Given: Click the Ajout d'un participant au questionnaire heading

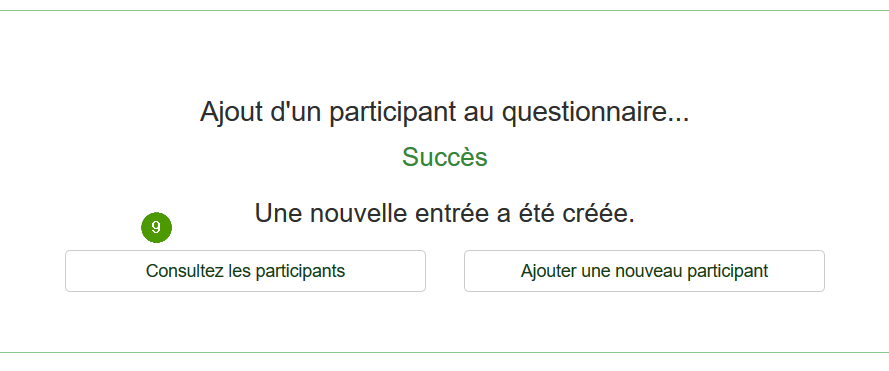Looking at the screenshot, I should [444, 112].
